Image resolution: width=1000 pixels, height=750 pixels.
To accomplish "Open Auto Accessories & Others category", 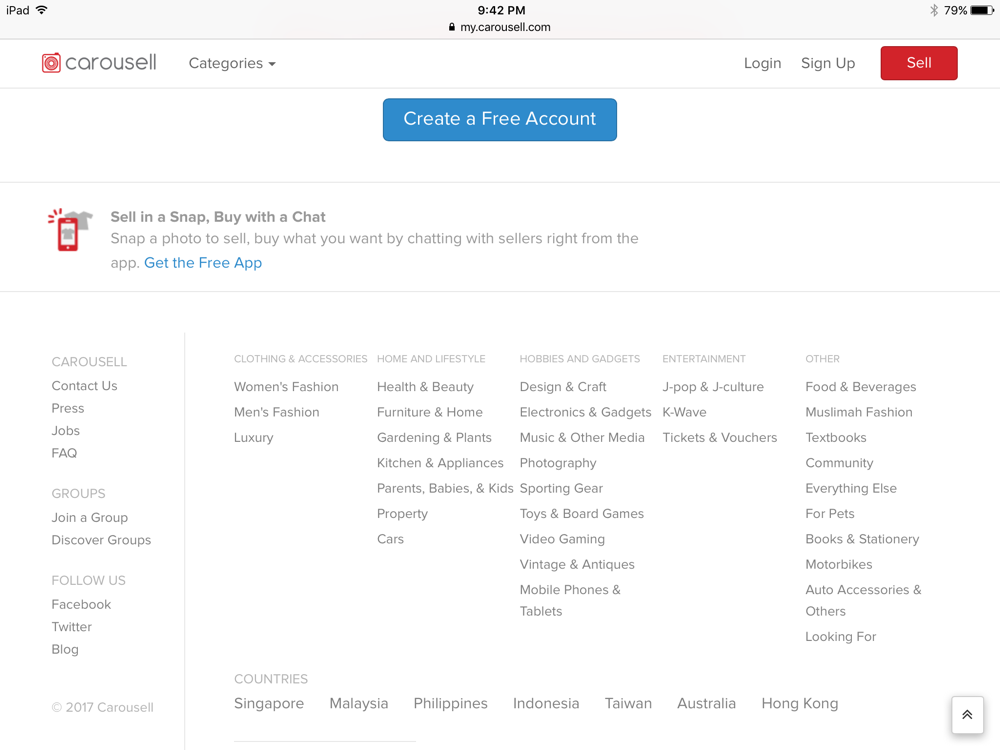I will (x=864, y=600).
